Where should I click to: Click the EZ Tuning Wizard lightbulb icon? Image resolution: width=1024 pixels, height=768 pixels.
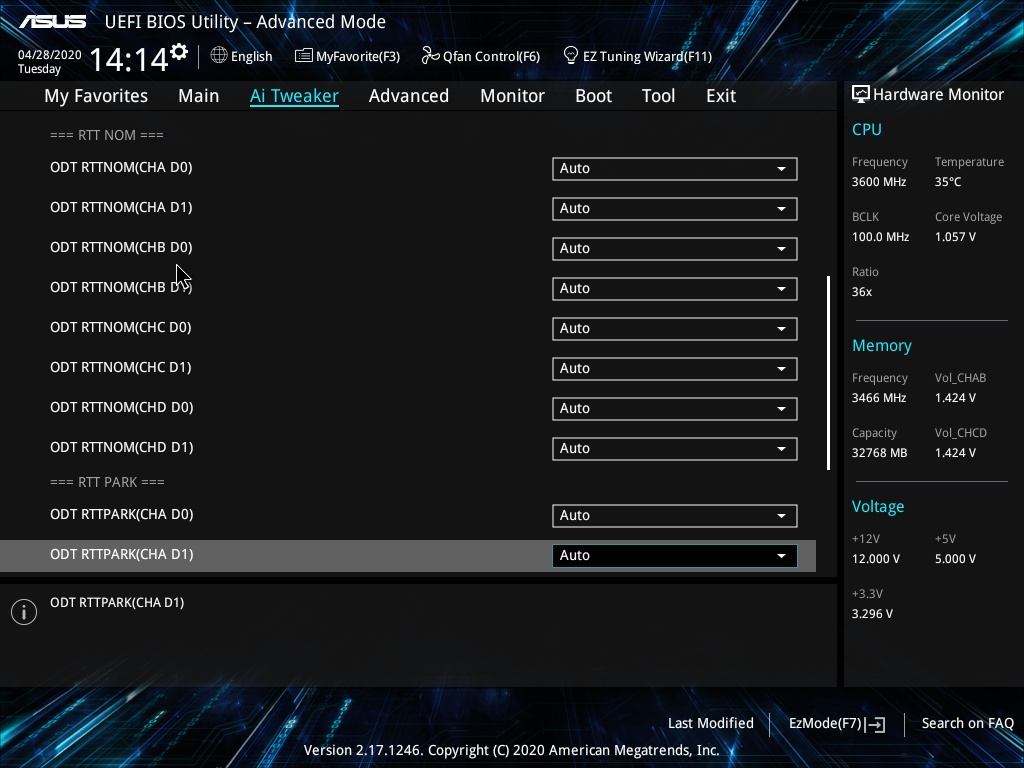coord(571,56)
